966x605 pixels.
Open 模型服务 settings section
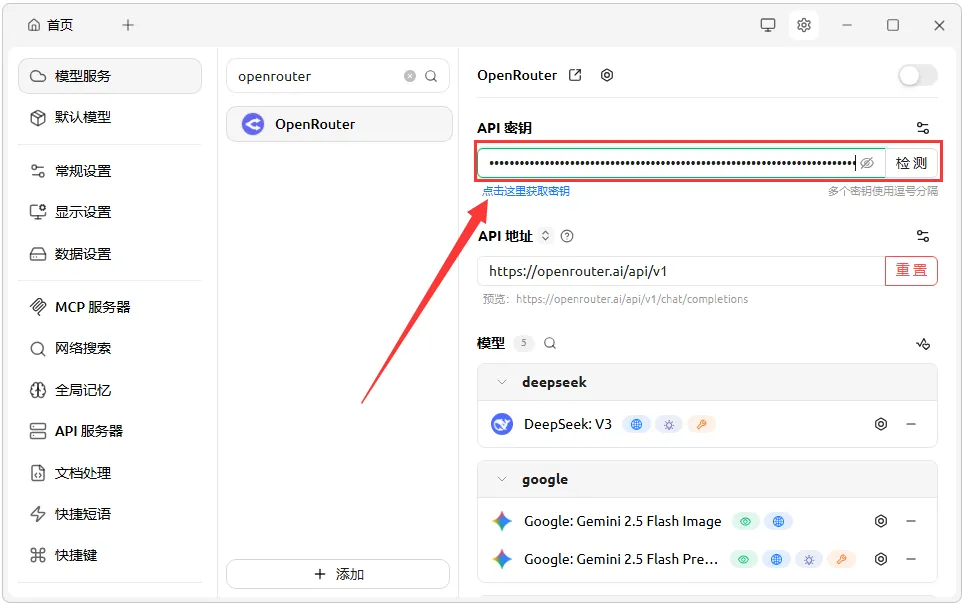pyautogui.click(x=110, y=76)
